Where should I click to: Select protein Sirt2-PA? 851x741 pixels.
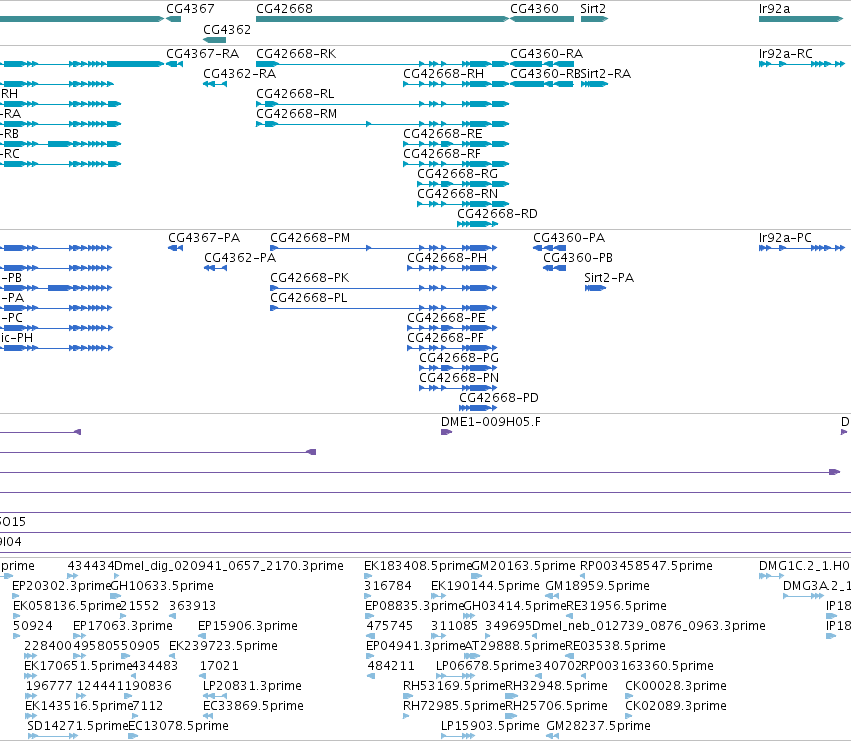[595, 288]
